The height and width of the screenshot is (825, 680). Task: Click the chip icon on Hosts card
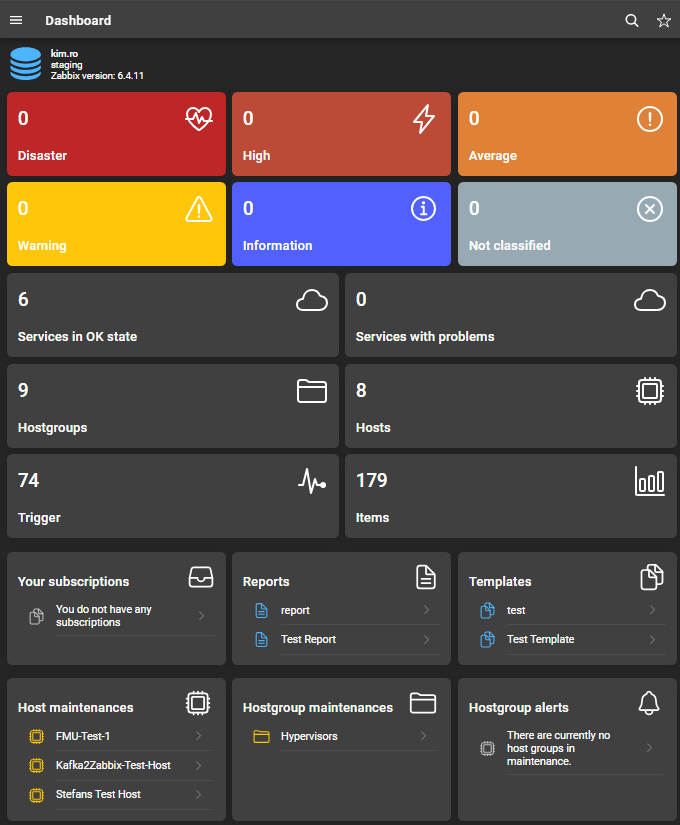(649, 390)
